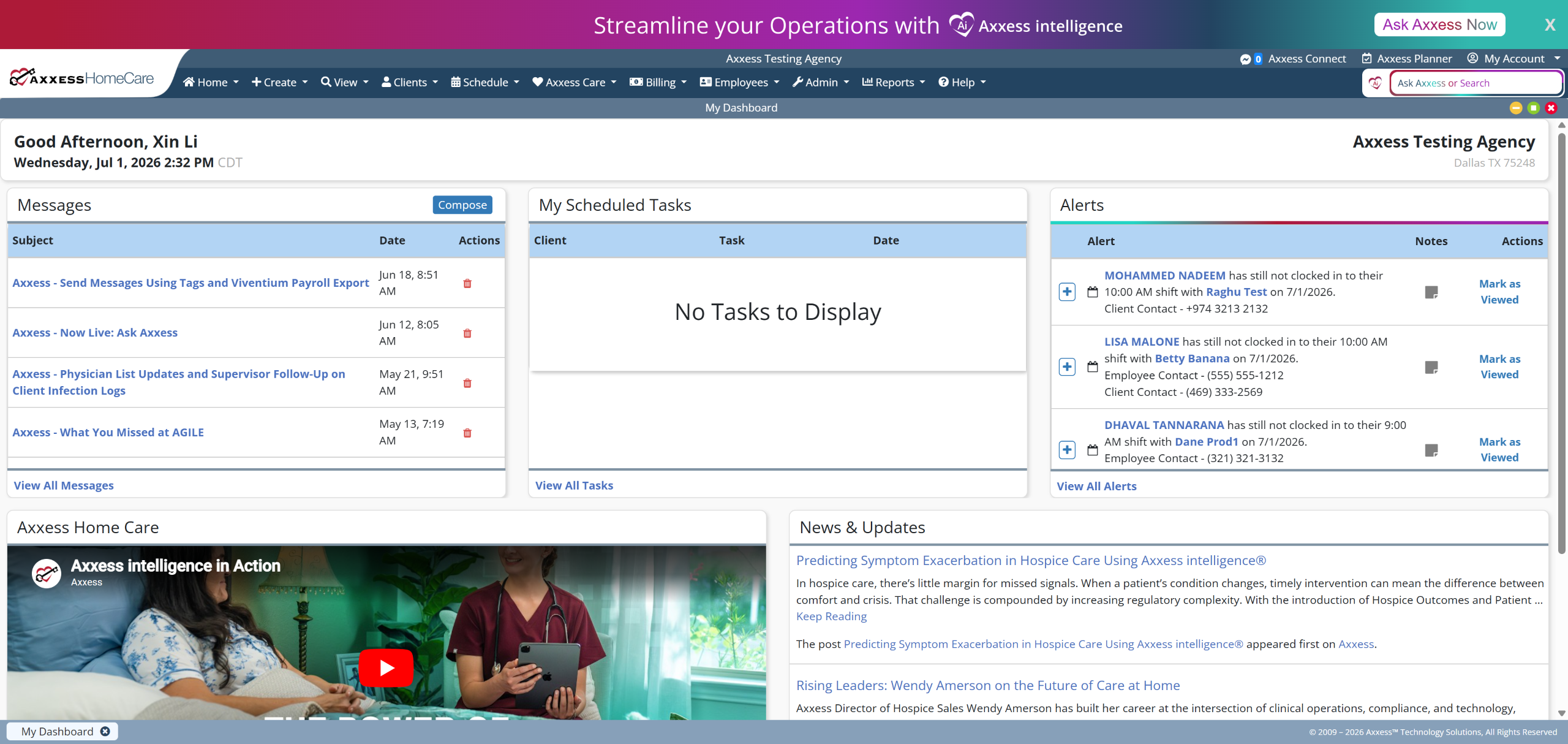Mark DHAVAL TANNARANA alert as viewed
Viewport: 1568px width, 744px height.
[1499, 450]
